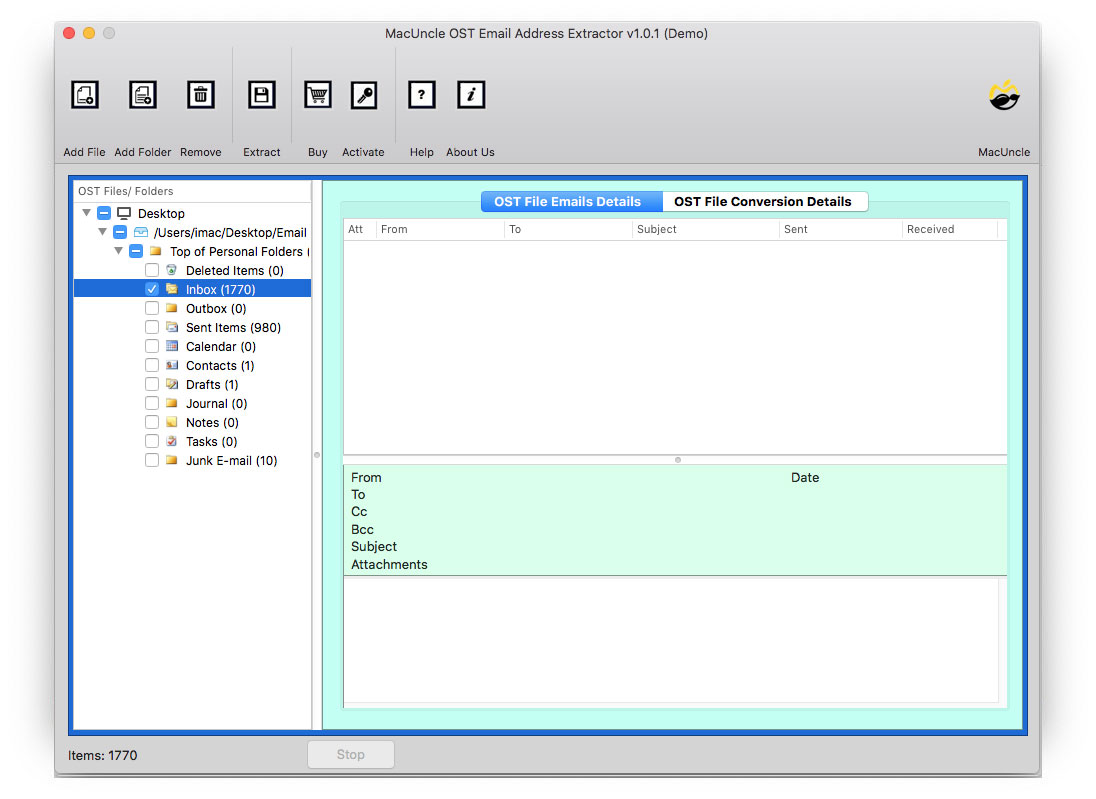Click the Activate key icon
Screen dimensions: 1096x799
(x=364, y=95)
